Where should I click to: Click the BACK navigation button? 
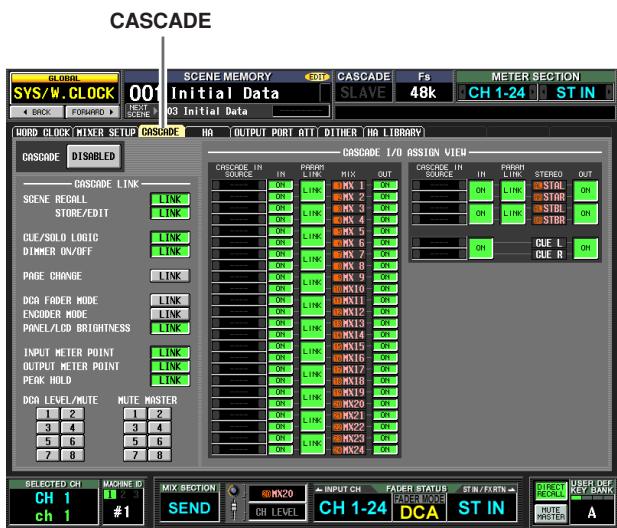[37, 112]
